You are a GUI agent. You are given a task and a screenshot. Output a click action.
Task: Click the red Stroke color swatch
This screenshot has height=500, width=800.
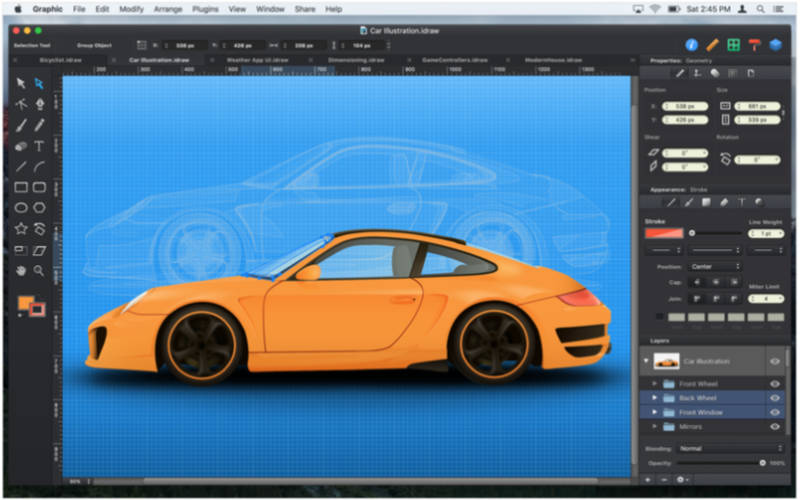[664, 233]
